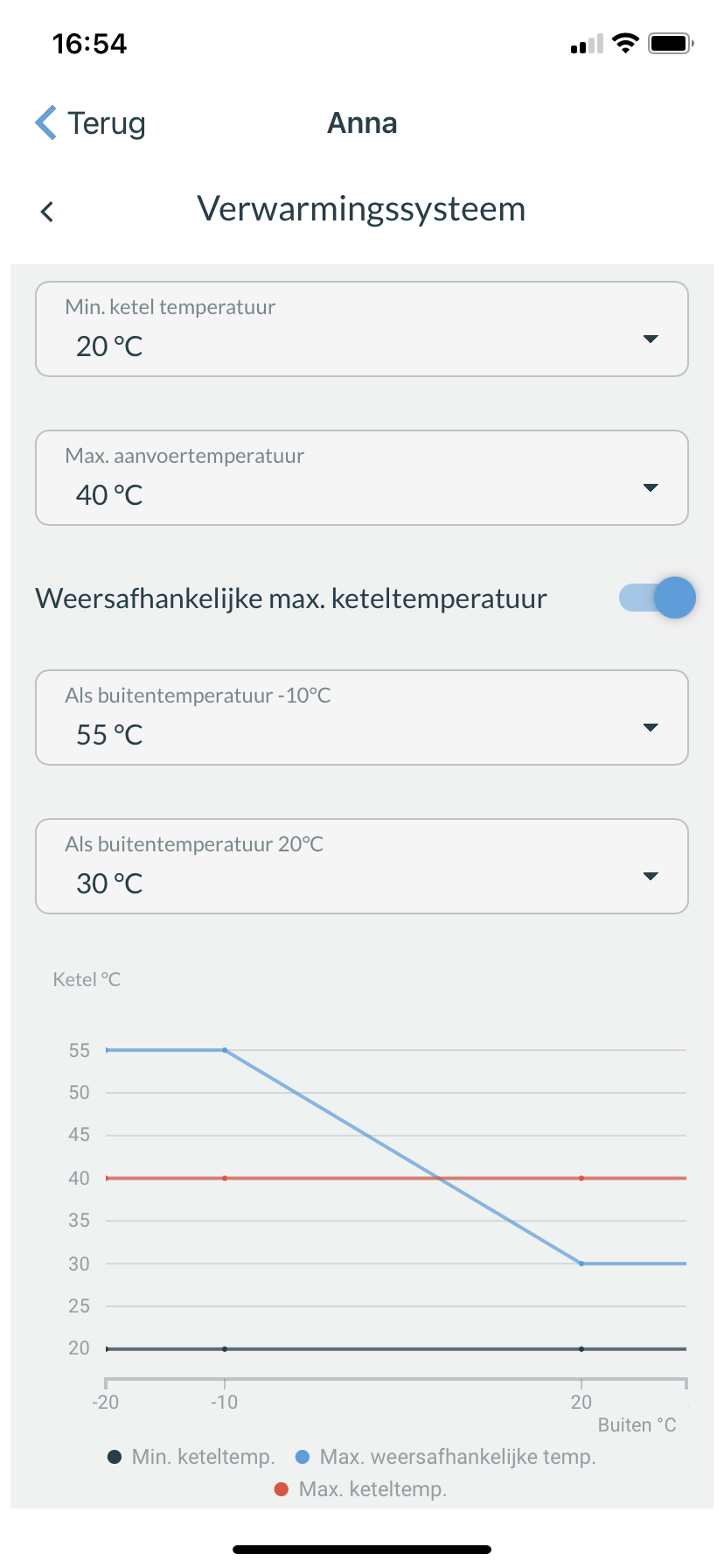Click the red line point at 20 on chart
This screenshot has height=1568, width=724.
(581, 1179)
